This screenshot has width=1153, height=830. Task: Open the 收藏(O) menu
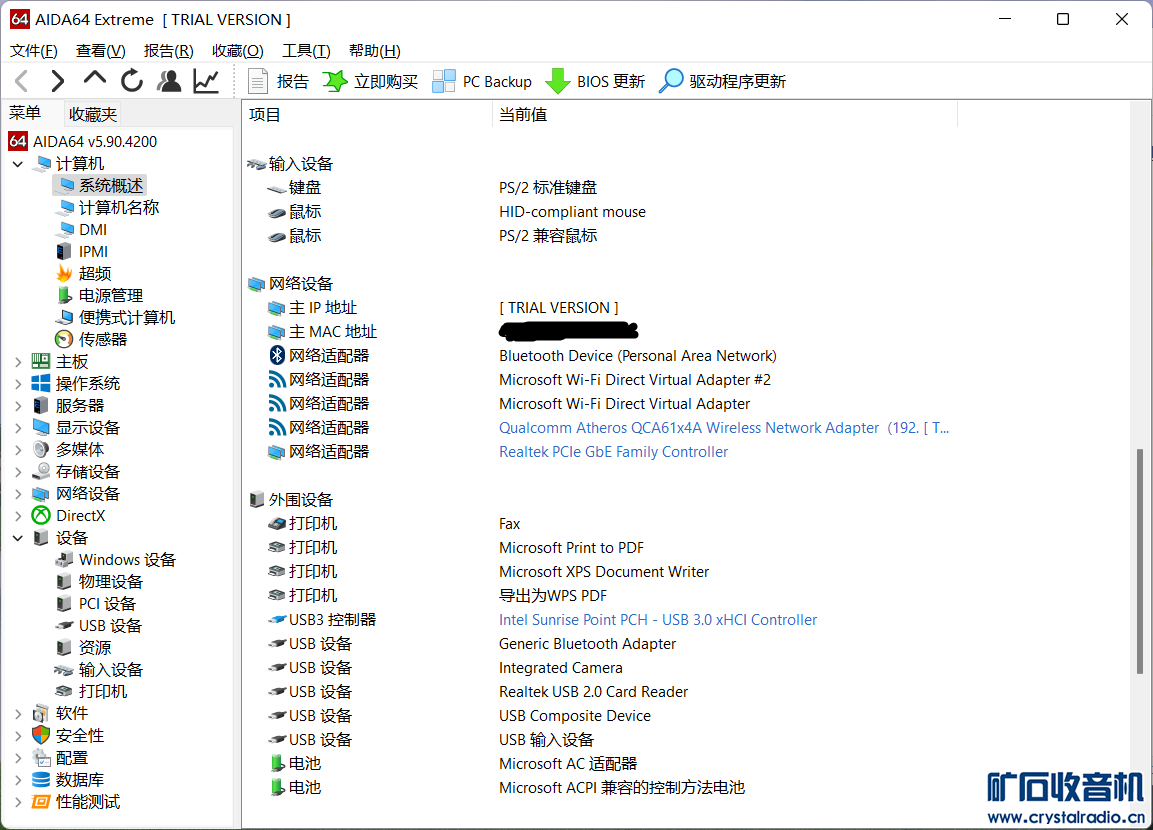(238, 51)
